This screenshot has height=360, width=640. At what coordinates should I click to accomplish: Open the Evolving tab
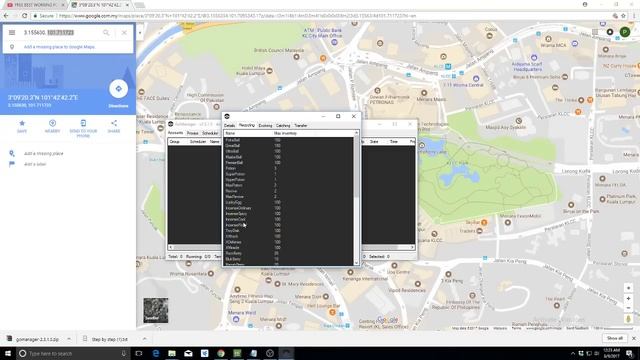(x=265, y=126)
